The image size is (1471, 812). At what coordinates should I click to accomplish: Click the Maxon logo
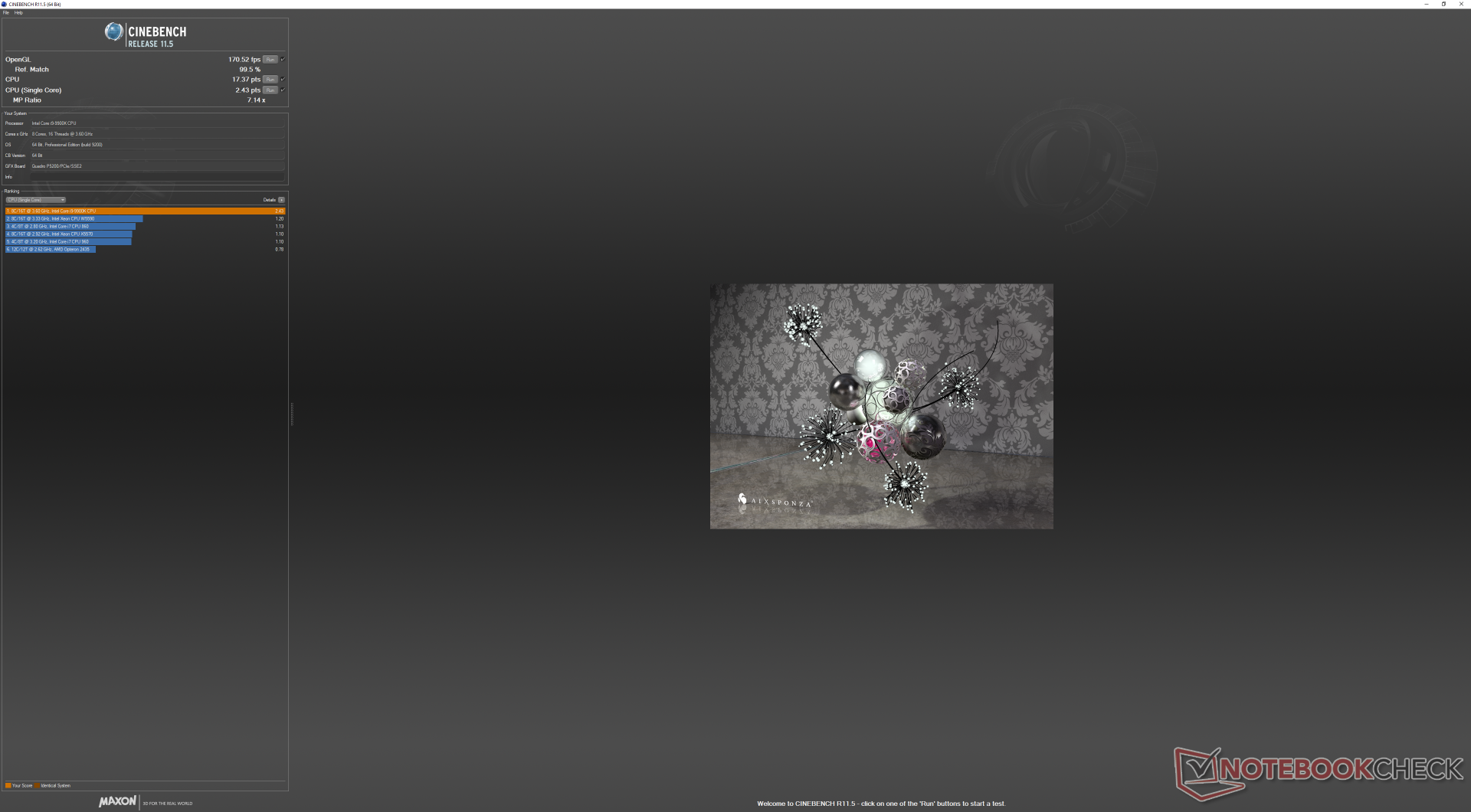coord(118,801)
